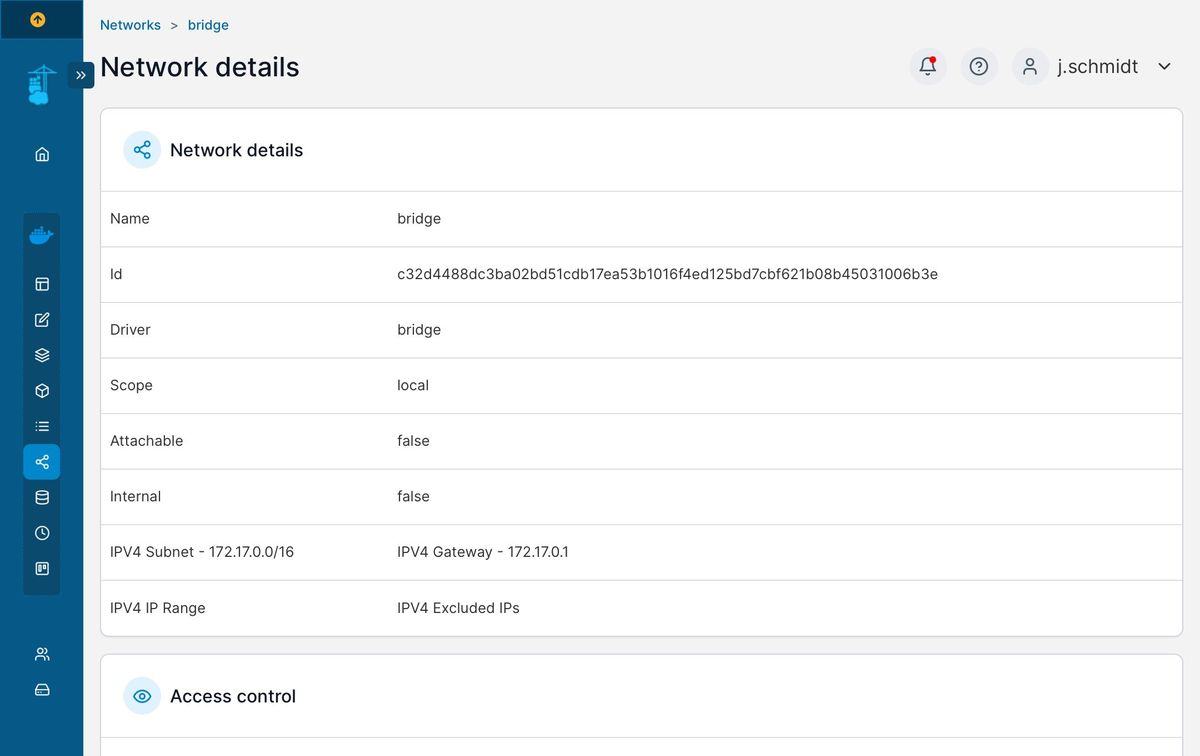1200x756 pixels.
Task: Click the Home icon in sidebar
Action: point(42,154)
